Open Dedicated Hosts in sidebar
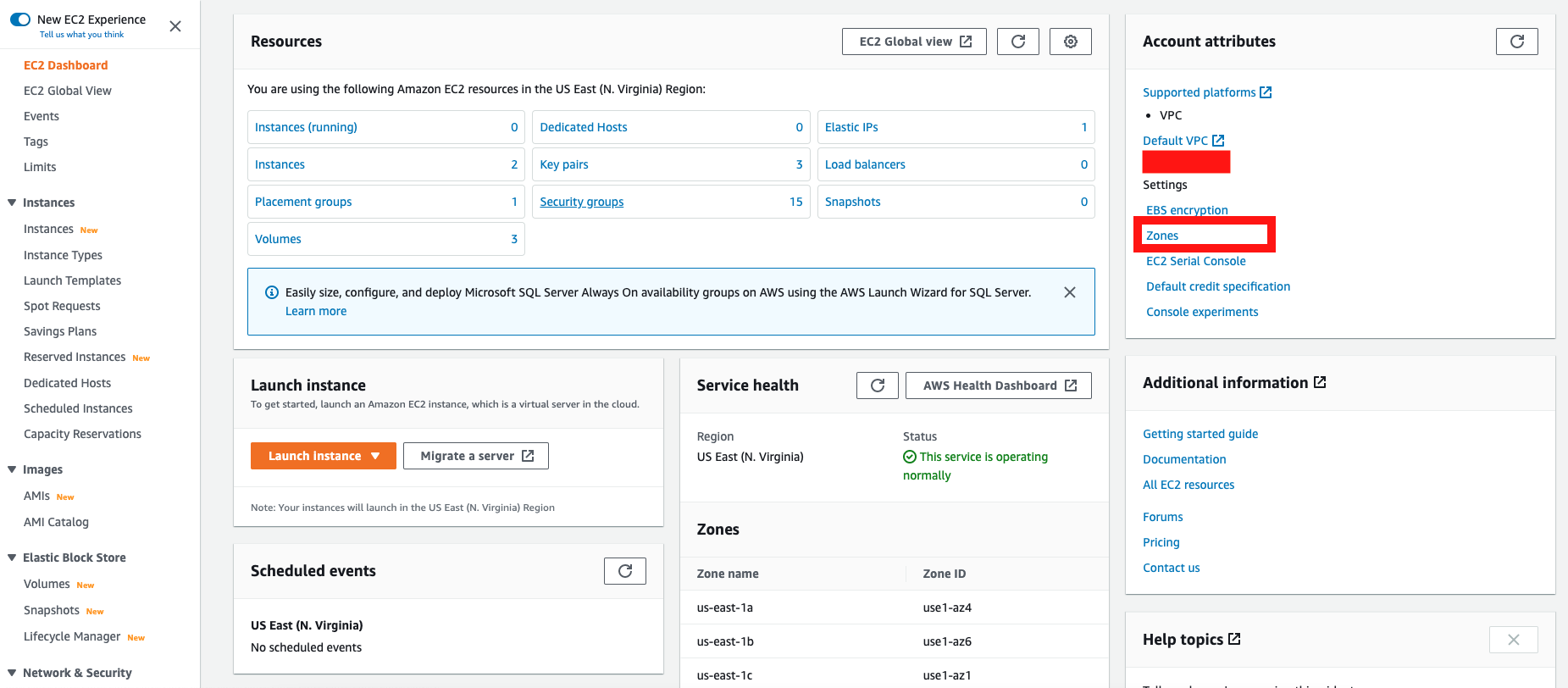1568x688 pixels. pos(67,383)
